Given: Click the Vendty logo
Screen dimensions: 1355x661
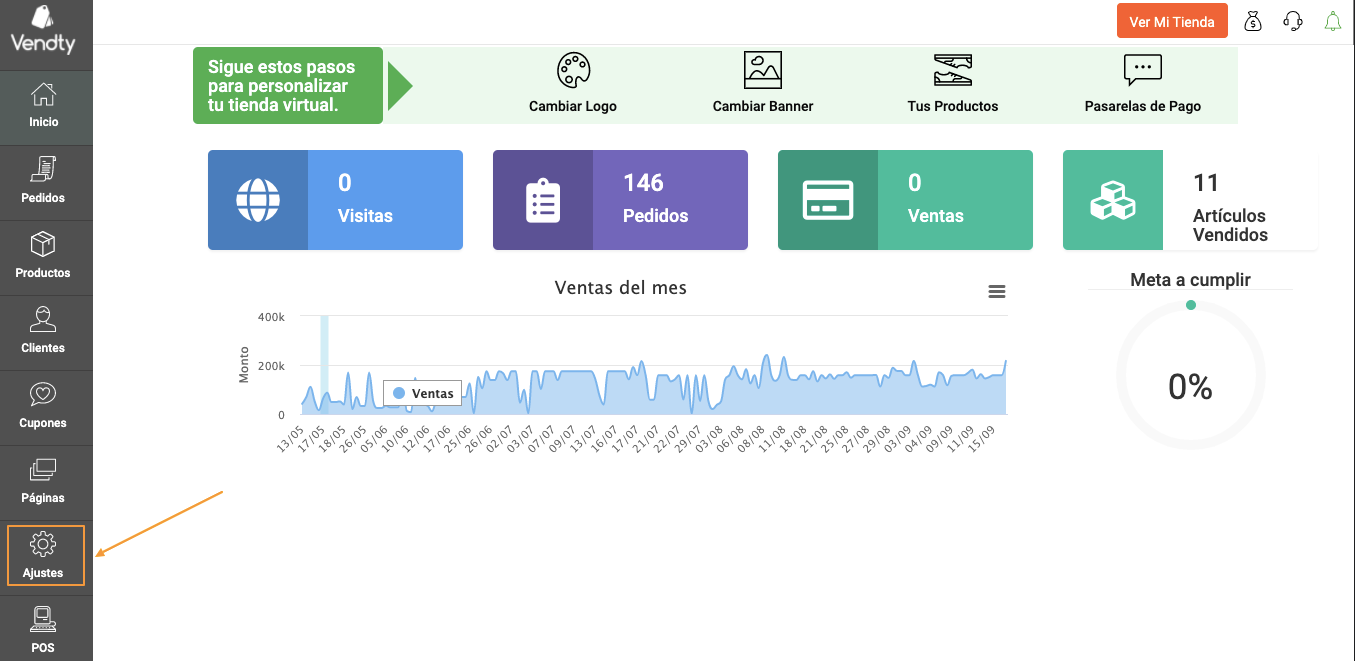Looking at the screenshot, I should [42, 31].
